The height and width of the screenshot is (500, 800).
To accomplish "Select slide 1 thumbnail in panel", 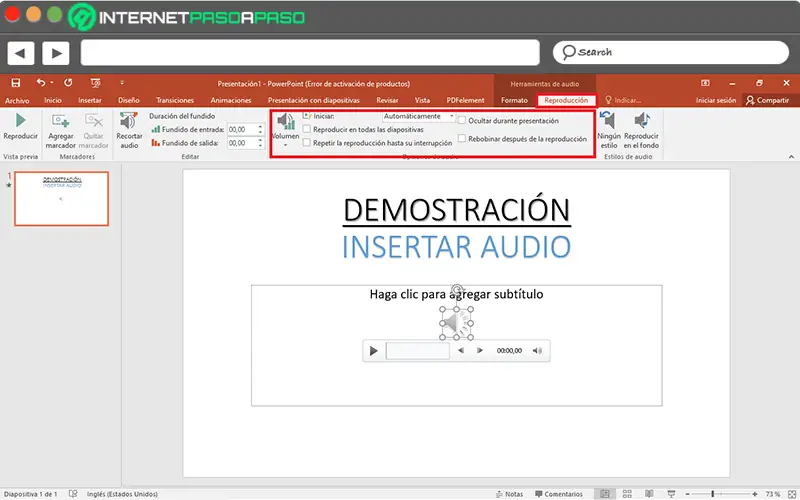I will click(61, 198).
